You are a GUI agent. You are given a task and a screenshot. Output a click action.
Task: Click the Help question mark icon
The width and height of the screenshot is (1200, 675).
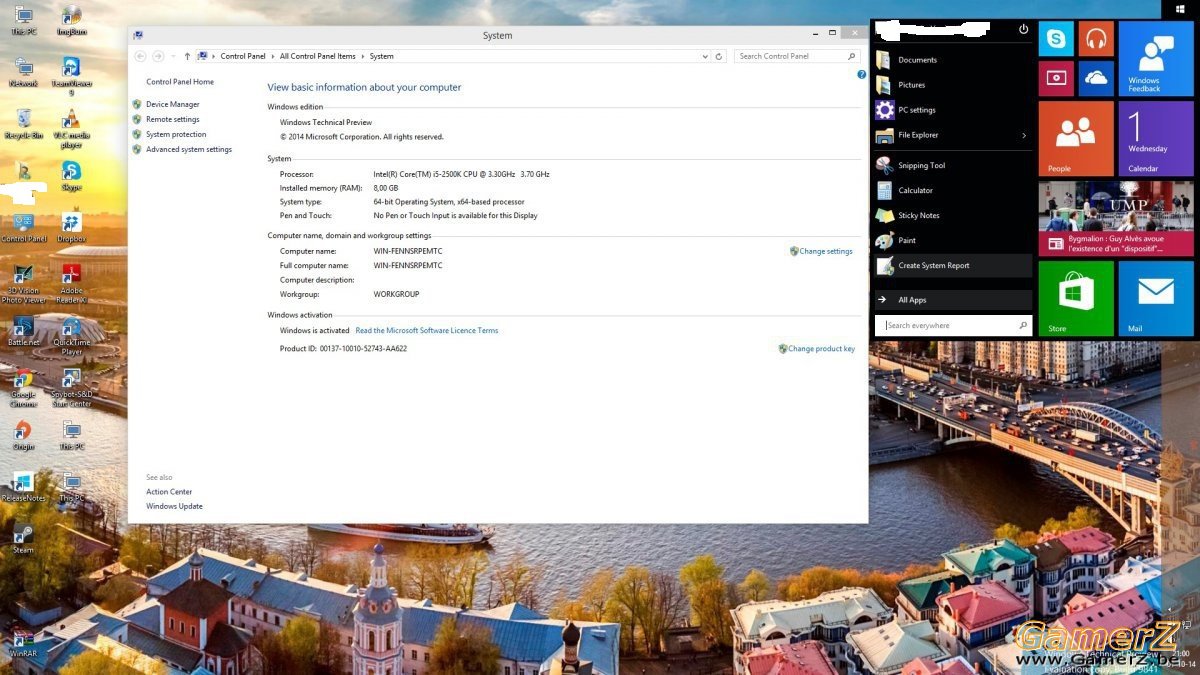tap(861, 74)
